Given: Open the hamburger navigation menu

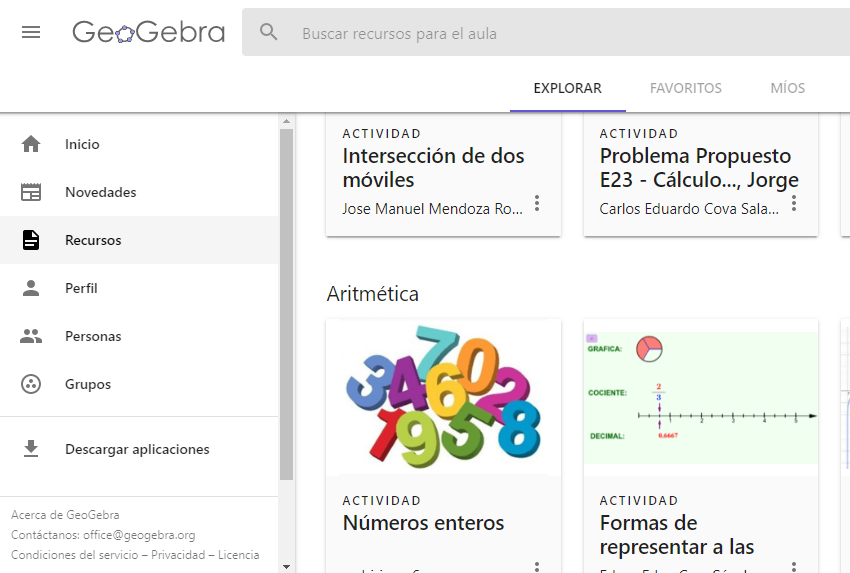Looking at the screenshot, I should pos(31,33).
